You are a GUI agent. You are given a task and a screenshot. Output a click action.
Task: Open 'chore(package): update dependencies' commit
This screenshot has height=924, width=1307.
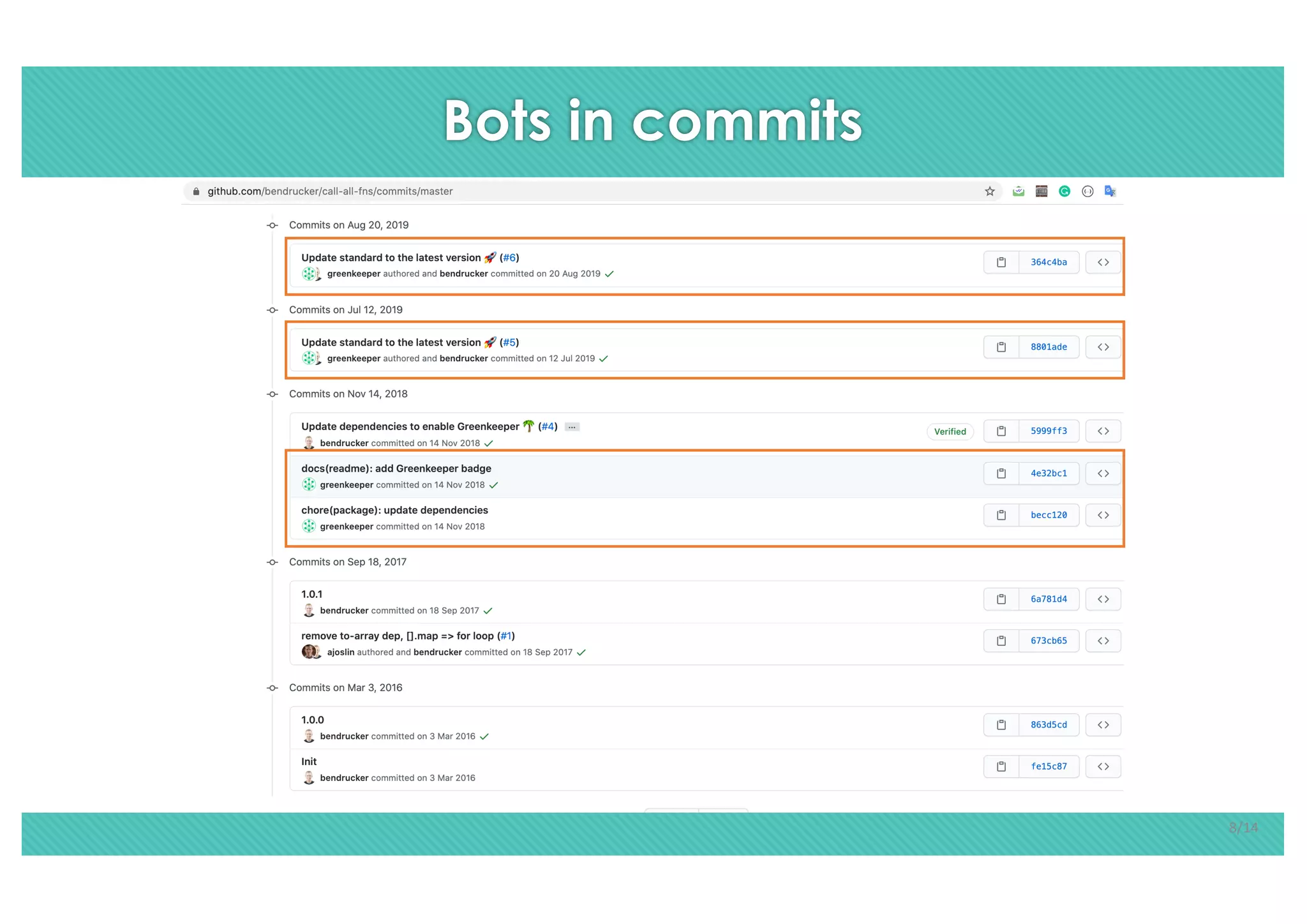(x=394, y=510)
